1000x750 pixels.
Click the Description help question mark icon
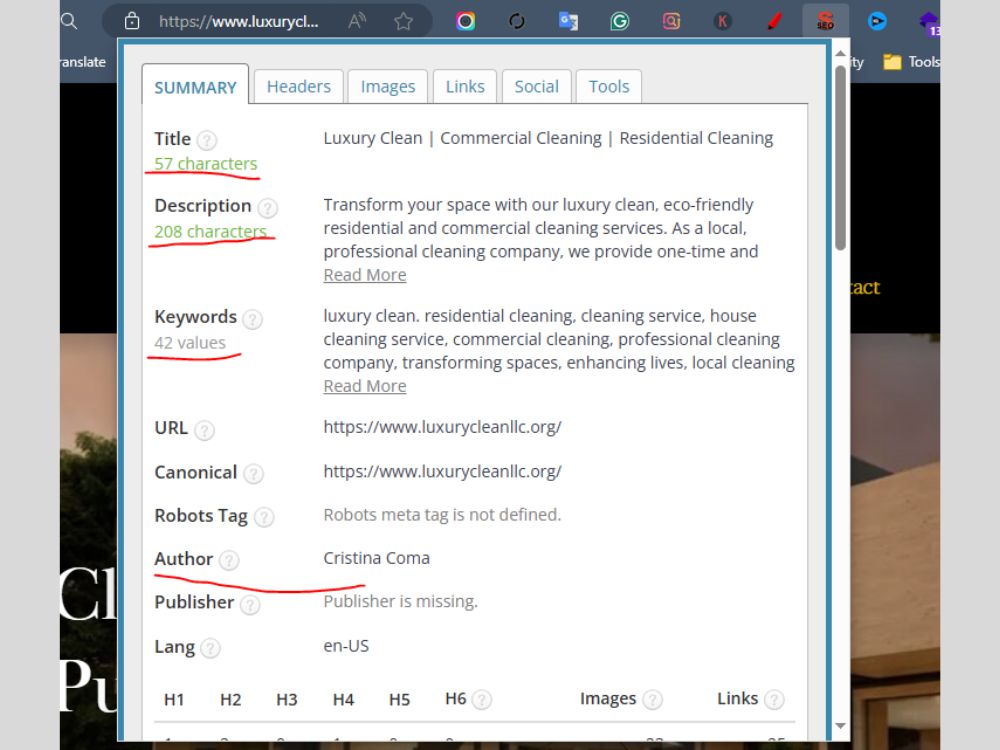267,207
